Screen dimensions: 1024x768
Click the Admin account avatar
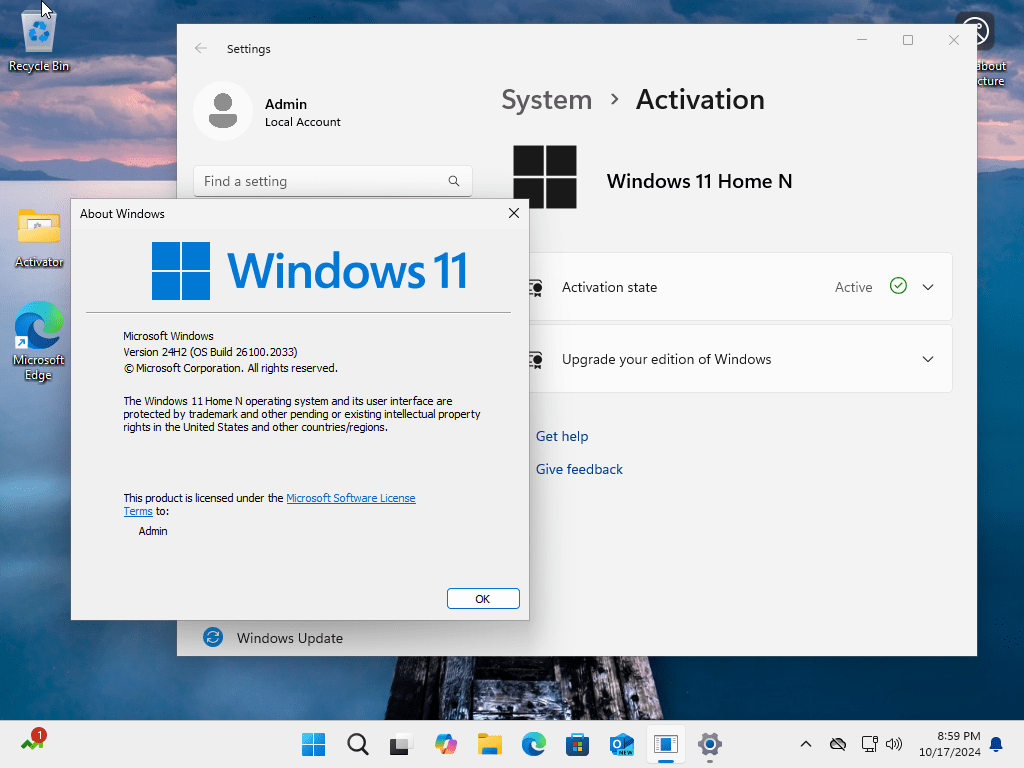[223, 112]
